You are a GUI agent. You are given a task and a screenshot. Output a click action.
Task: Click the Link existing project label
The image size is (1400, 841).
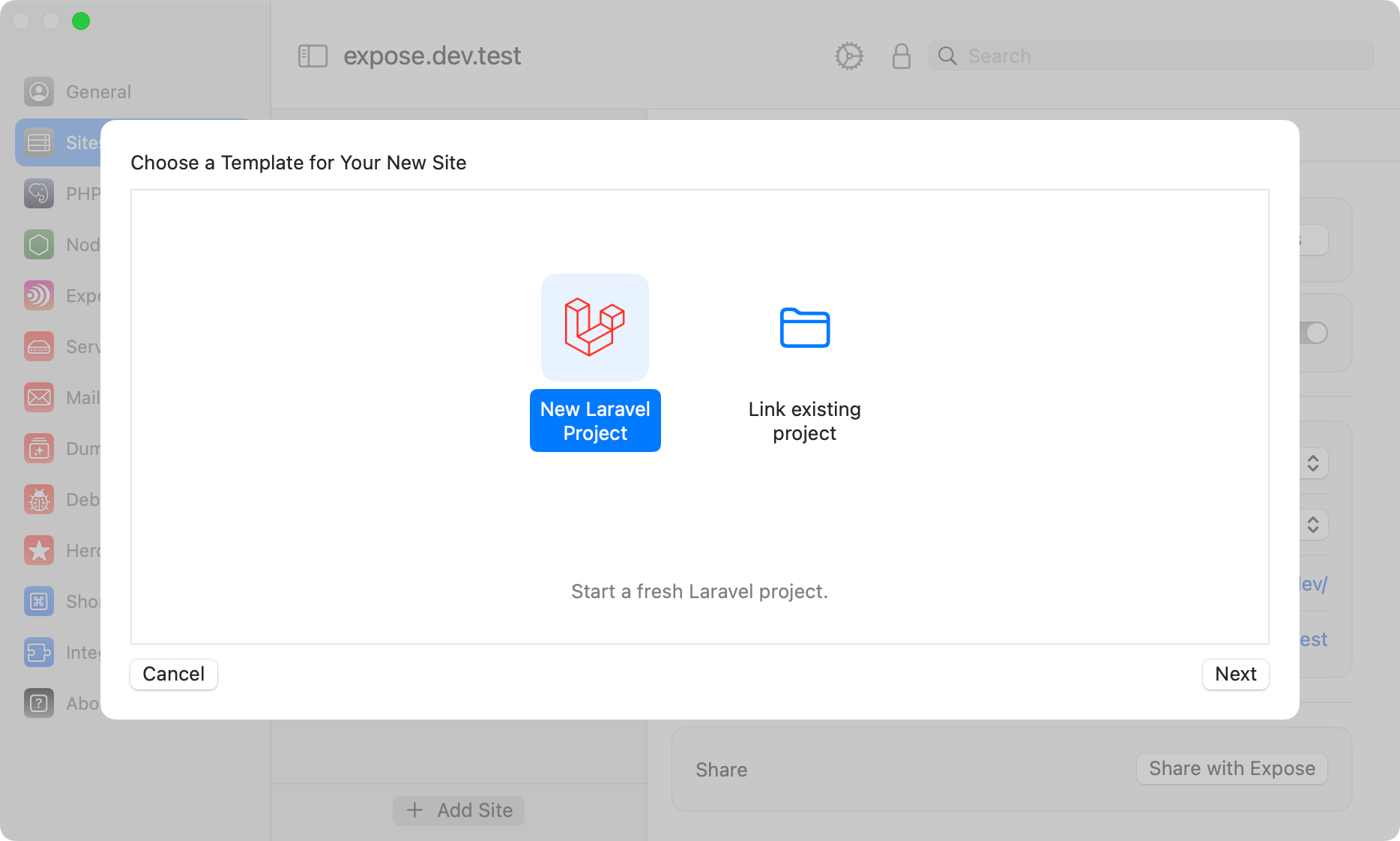coord(805,420)
